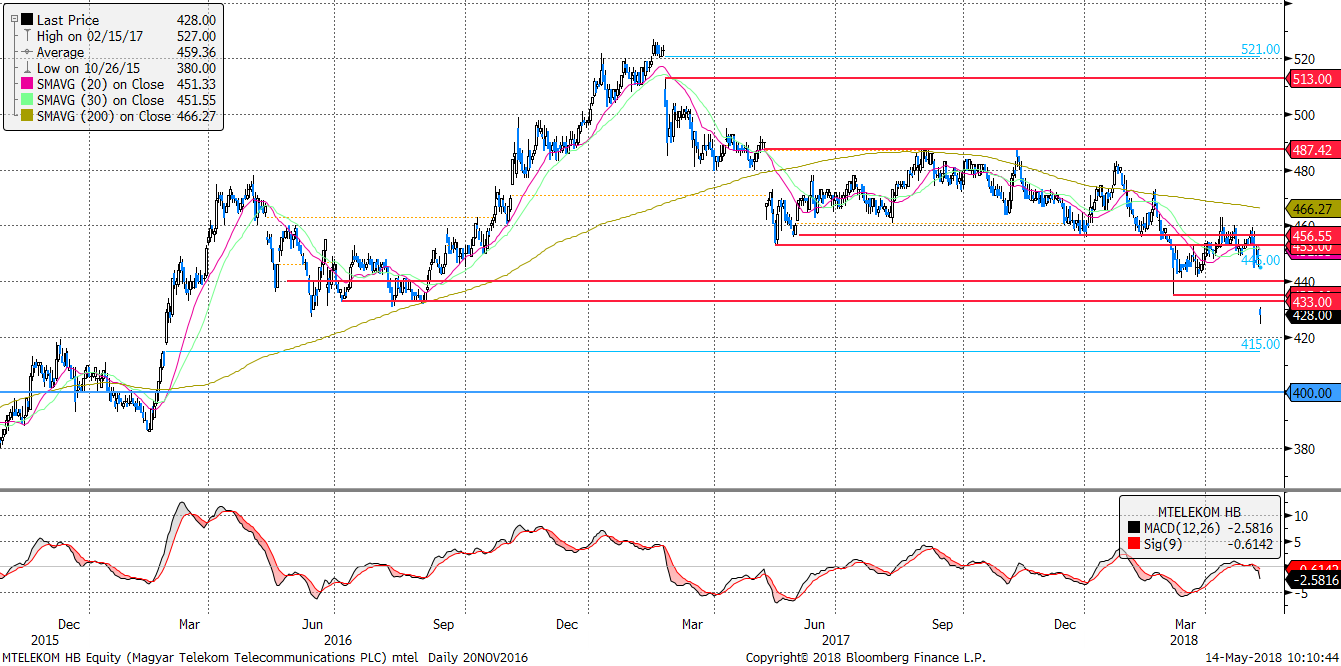Click the olive SMAVG (200) legend swatch
Viewport: 1341px width, 666px height.
[26, 116]
